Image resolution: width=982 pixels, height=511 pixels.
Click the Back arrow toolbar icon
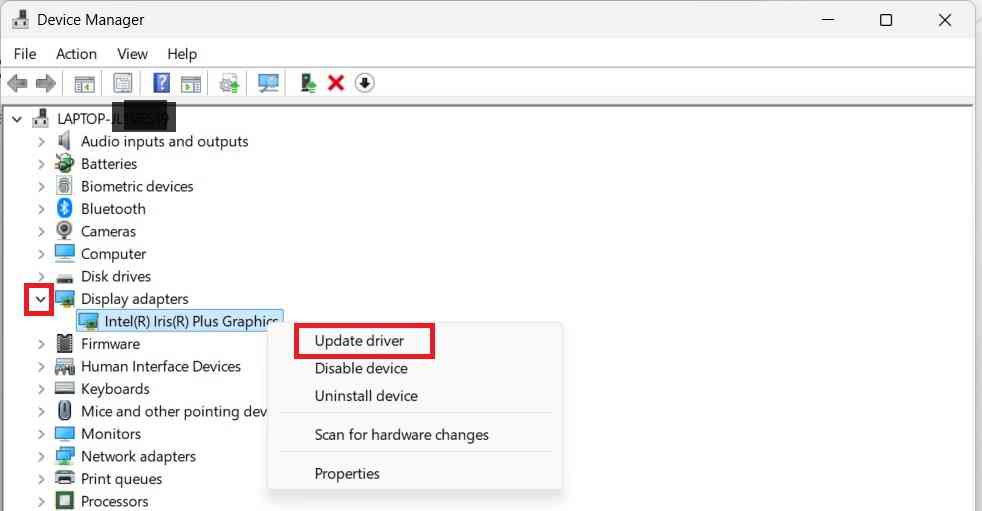click(x=17, y=83)
